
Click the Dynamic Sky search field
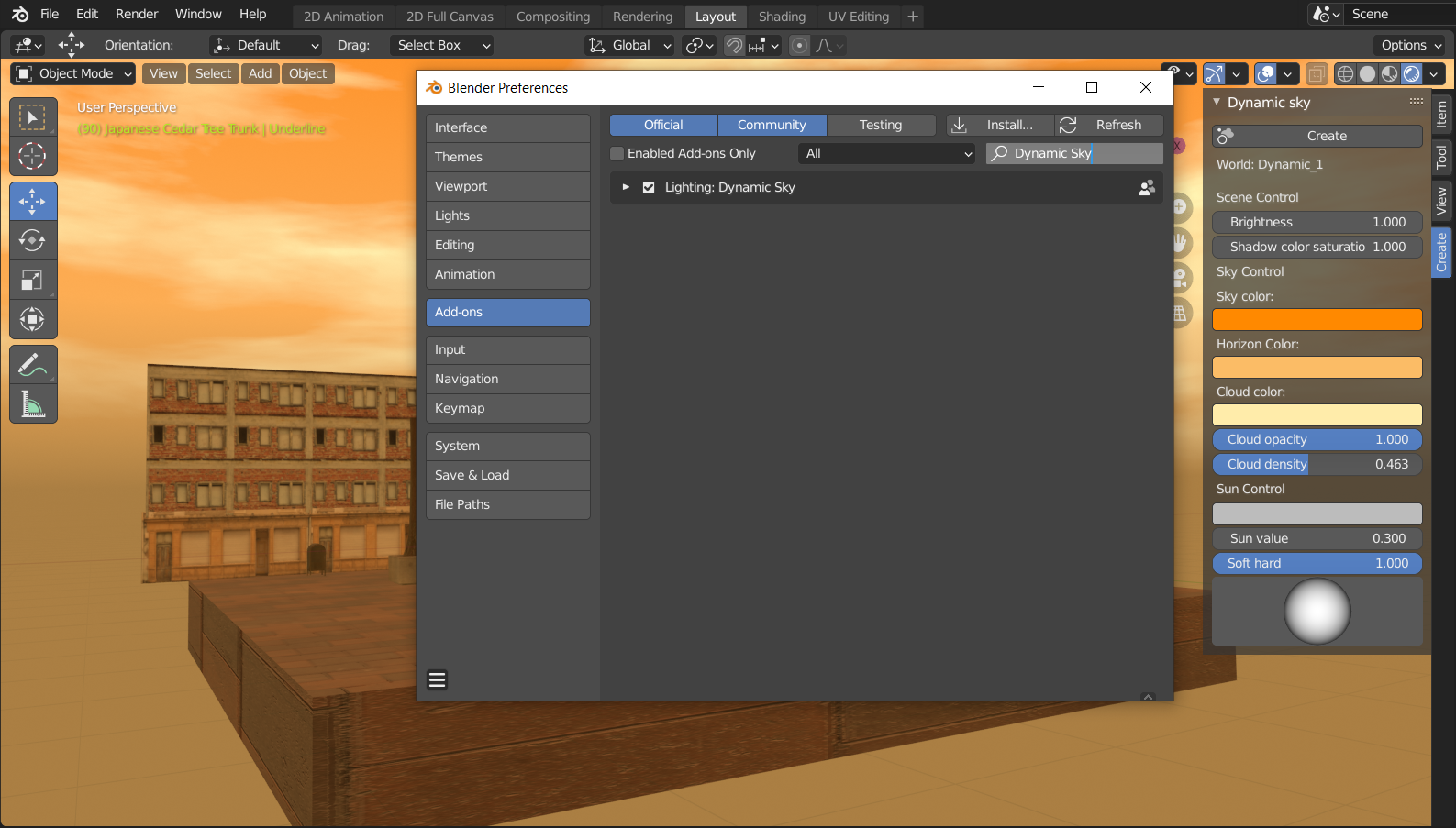(1075, 153)
